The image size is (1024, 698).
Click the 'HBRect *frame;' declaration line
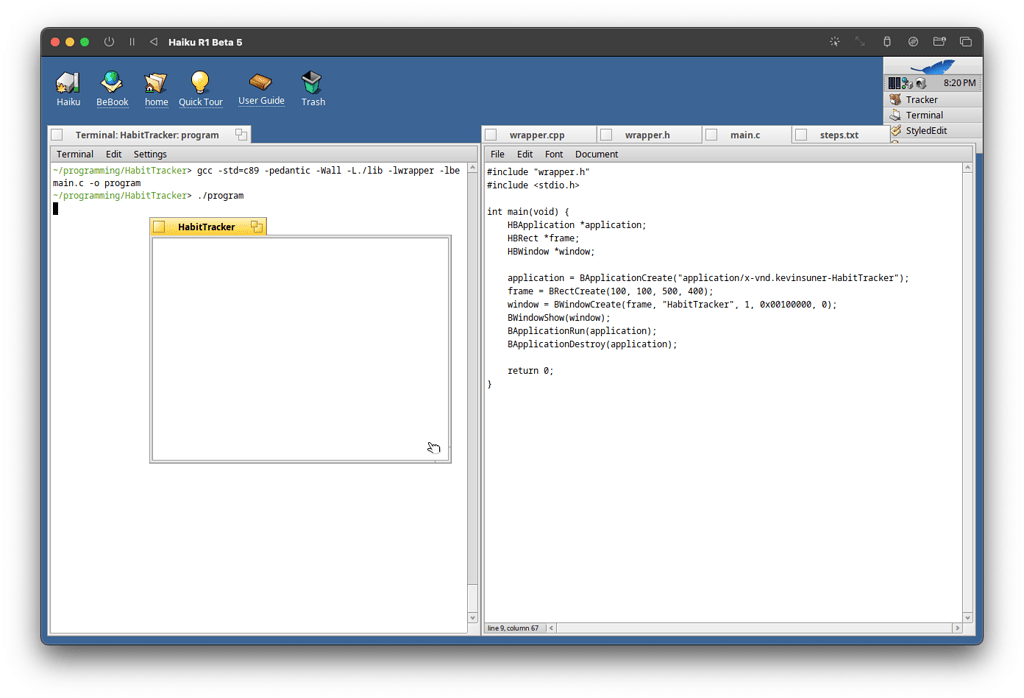pyautogui.click(x=543, y=238)
